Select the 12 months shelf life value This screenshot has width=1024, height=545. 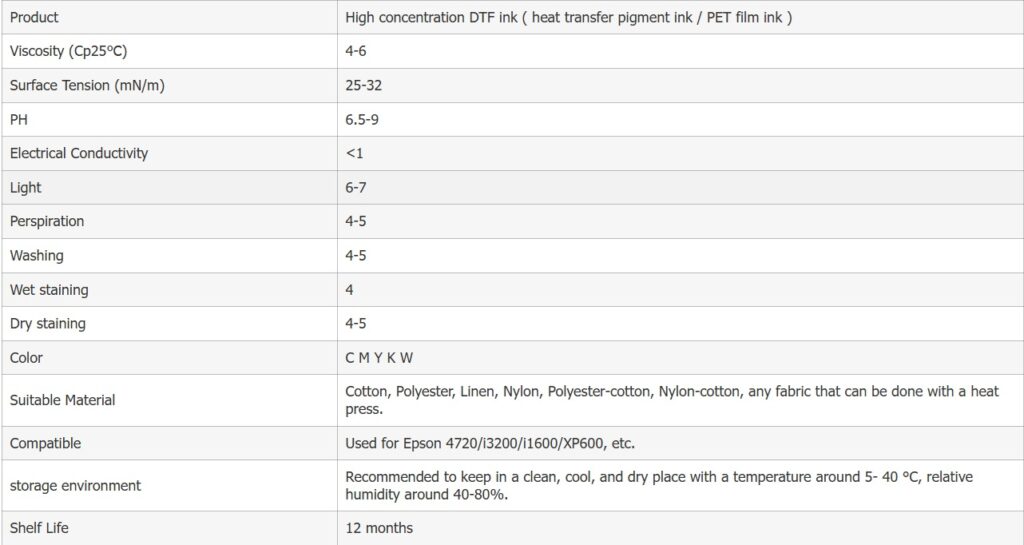pyautogui.click(x=379, y=528)
